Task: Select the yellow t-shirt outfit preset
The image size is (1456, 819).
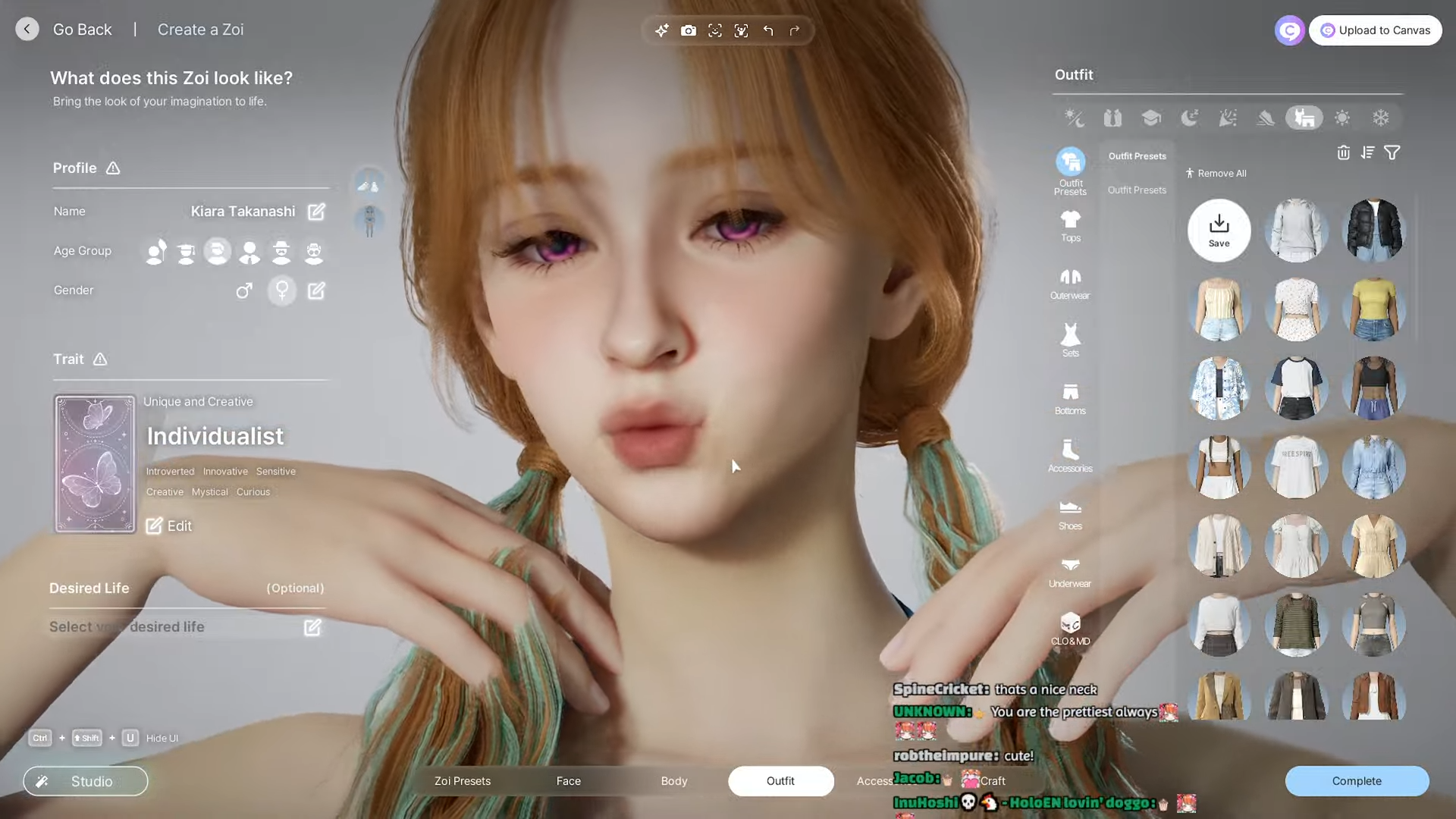Action: click(1373, 309)
